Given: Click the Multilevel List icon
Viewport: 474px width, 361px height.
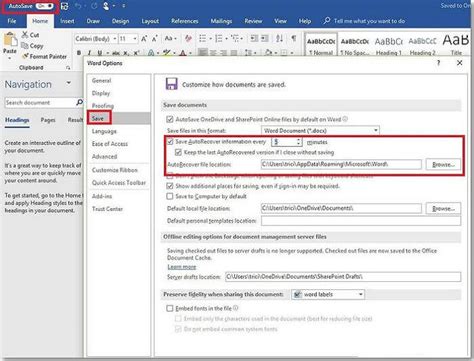Looking at the screenshot, I should 235,39.
